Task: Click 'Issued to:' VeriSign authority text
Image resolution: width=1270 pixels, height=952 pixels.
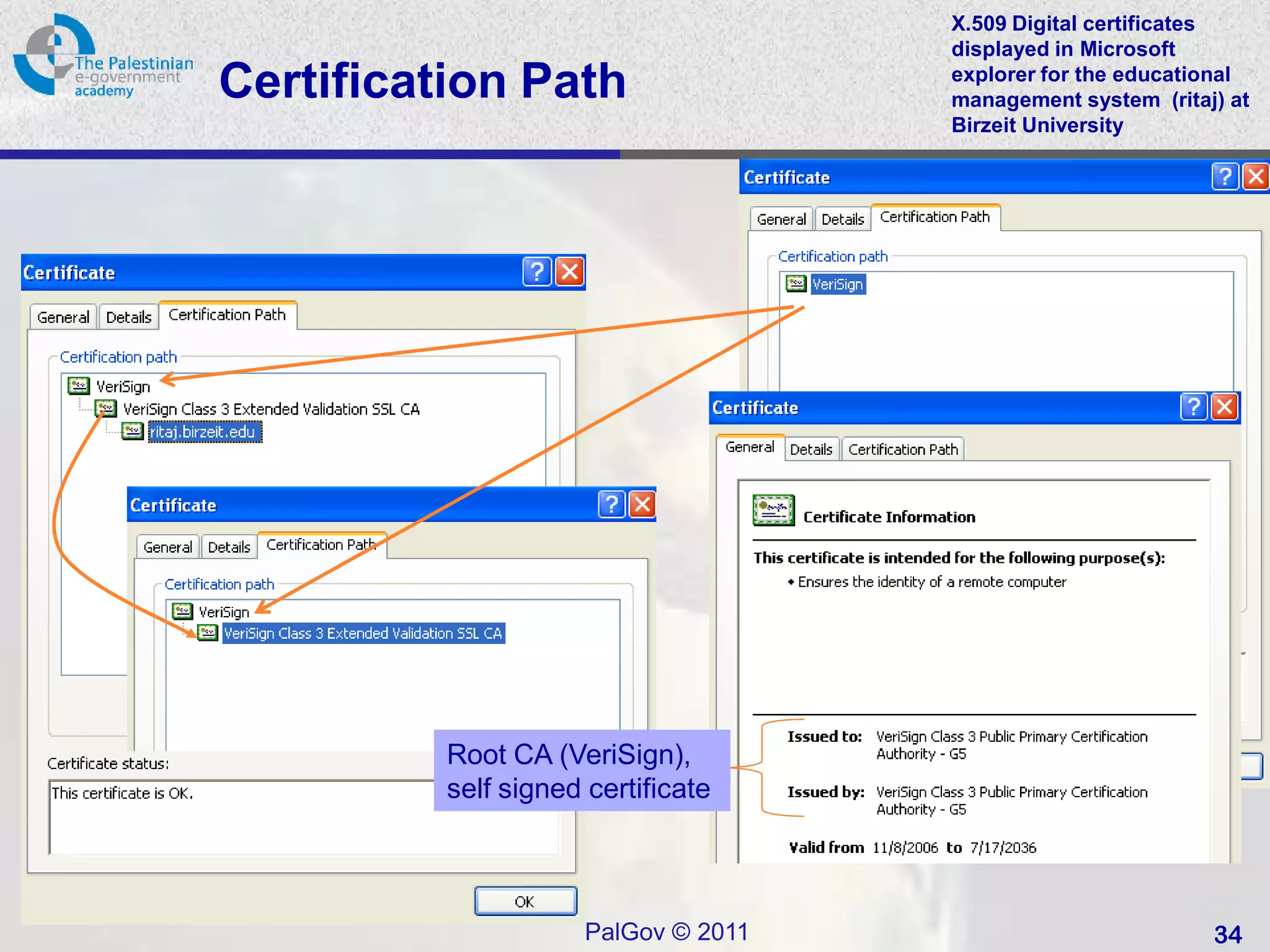Action: (1011, 745)
